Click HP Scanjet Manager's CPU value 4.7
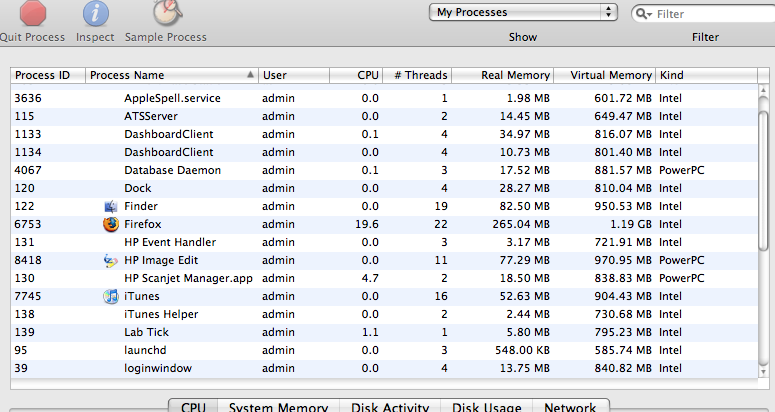The height and width of the screenshot is (412, 775). point(370,279)
